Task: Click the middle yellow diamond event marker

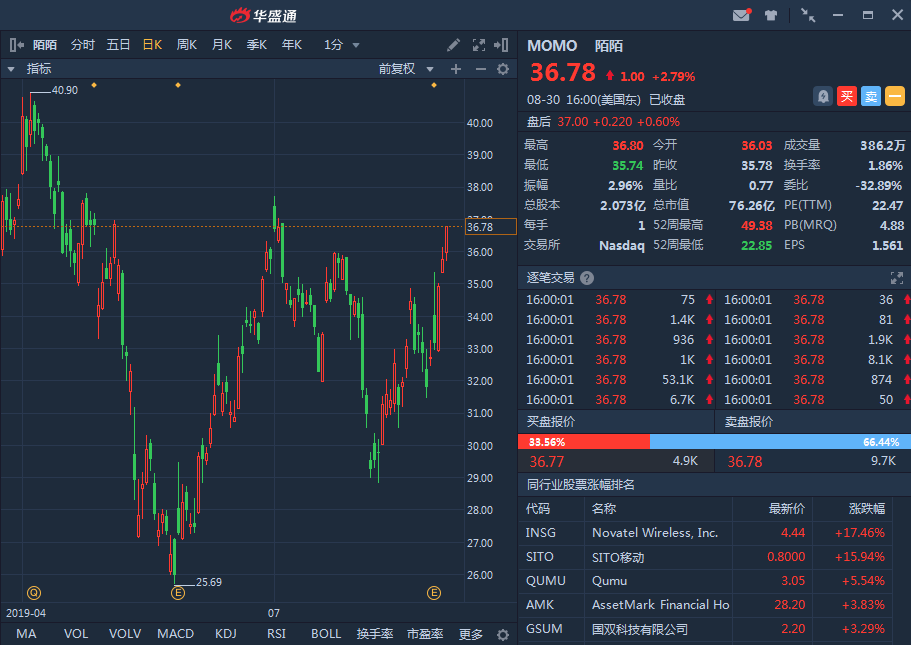Action: click(x=178, y=85)
